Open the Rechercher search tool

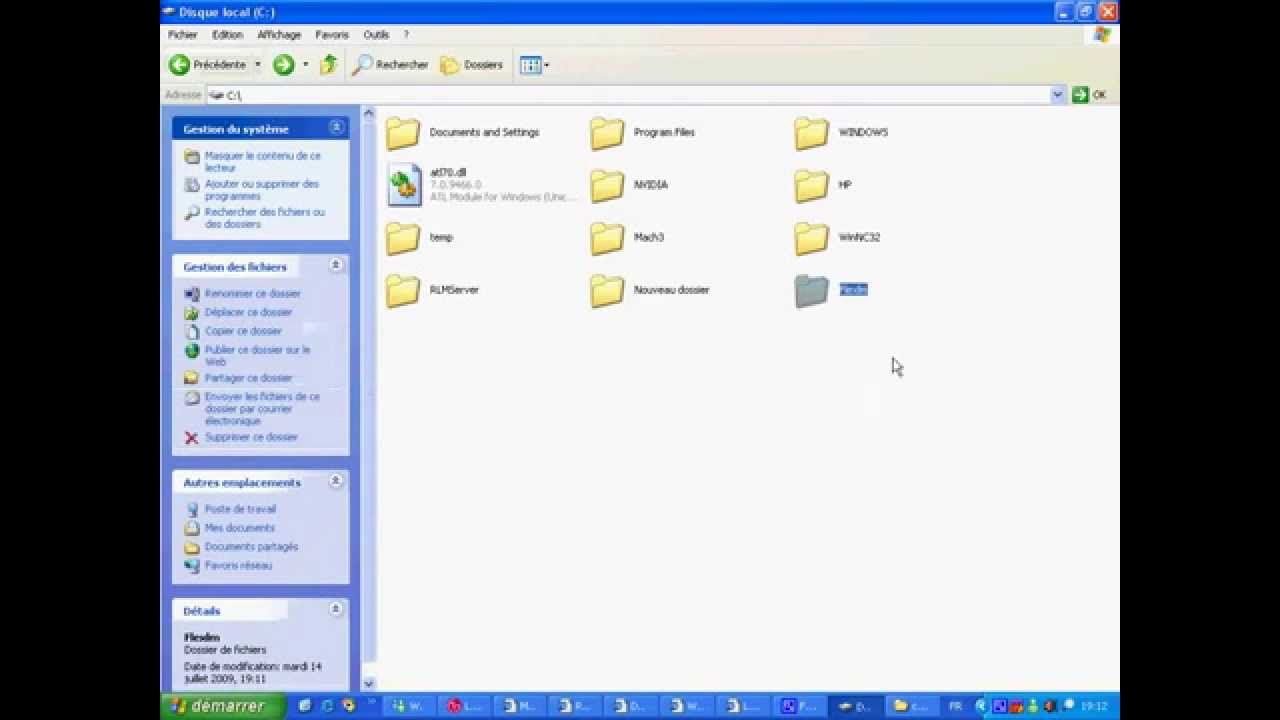[390, 65]
